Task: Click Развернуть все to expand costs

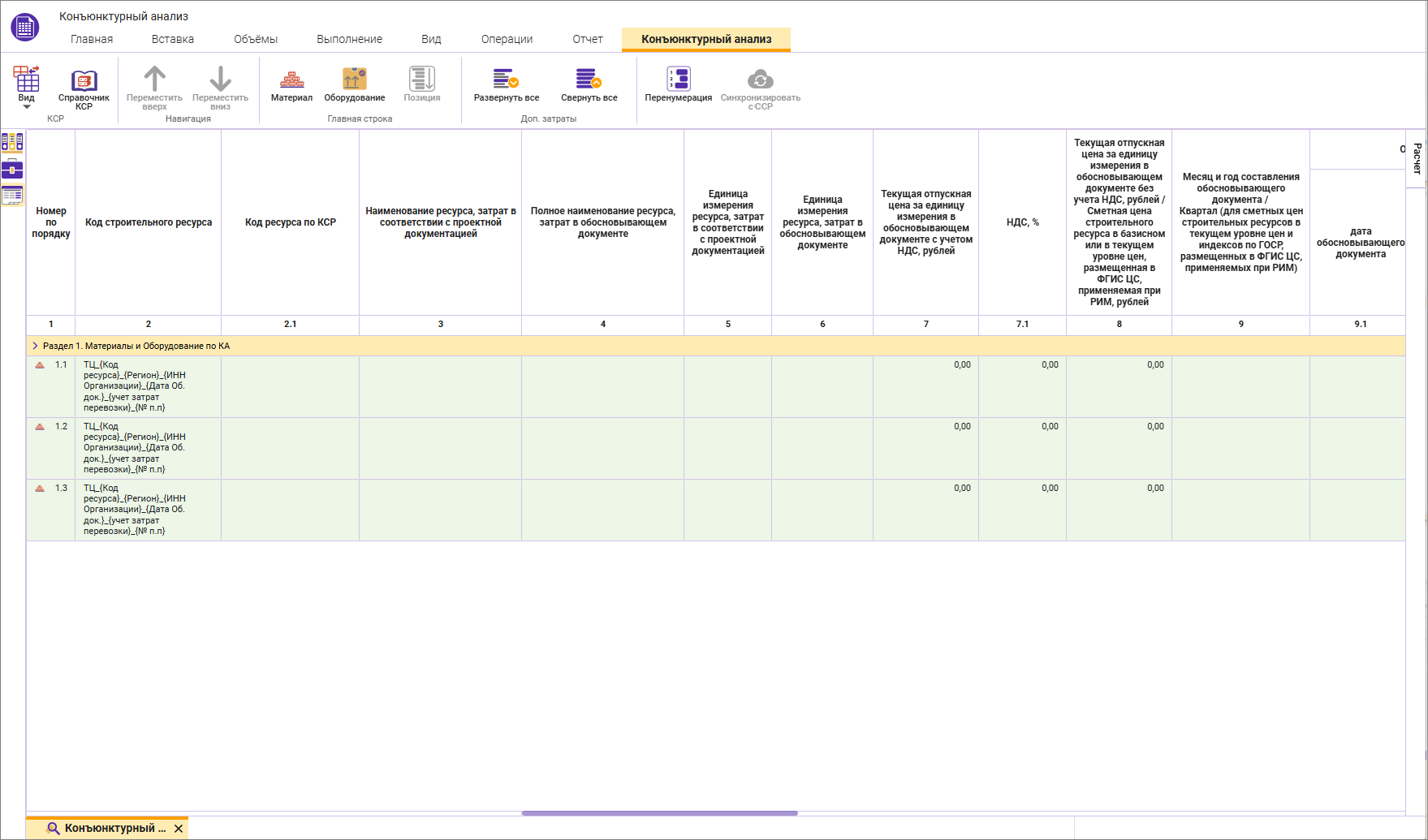Action: pos(506,85)
